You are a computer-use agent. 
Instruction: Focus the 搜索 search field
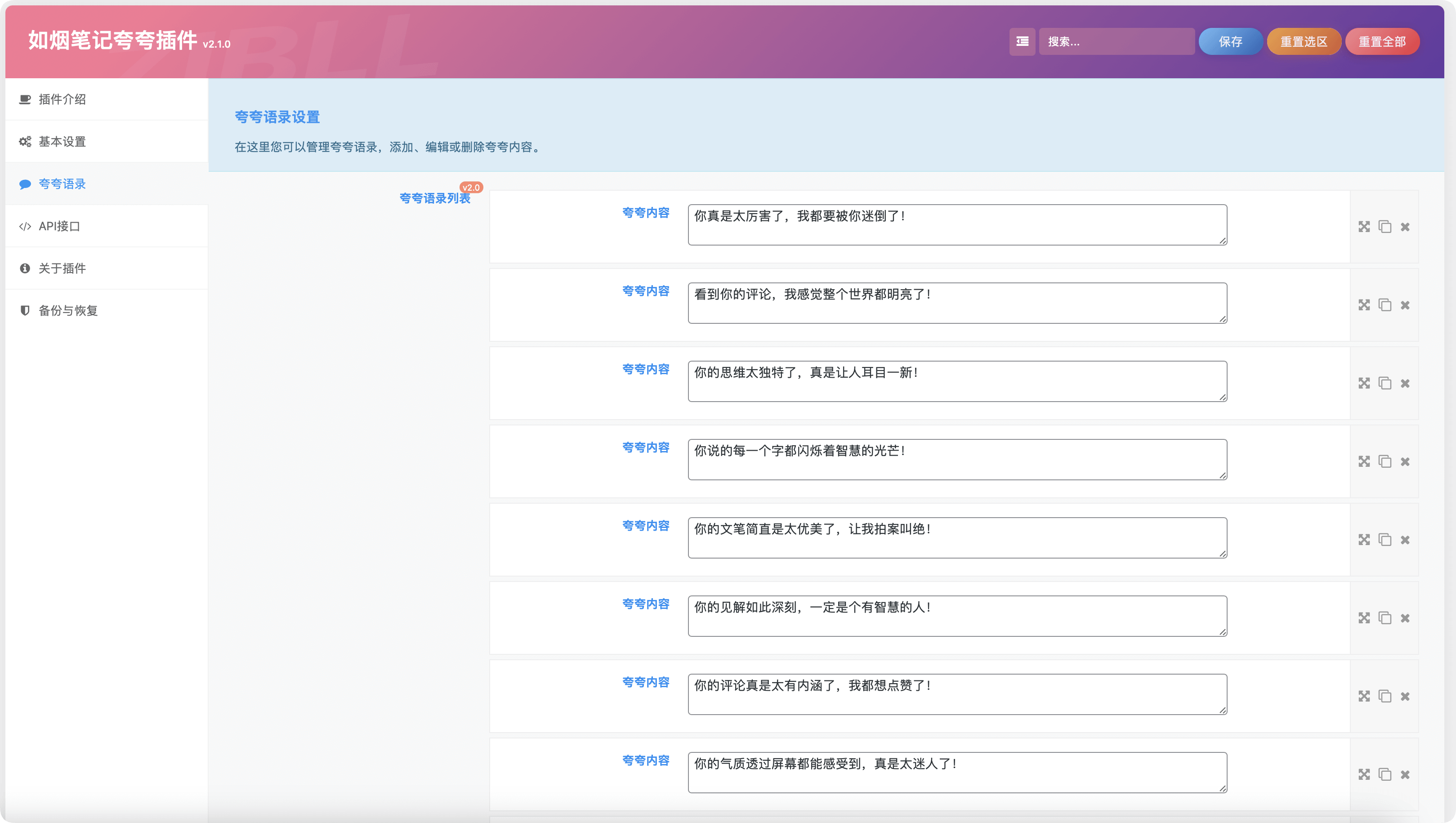coord(1116,41)
